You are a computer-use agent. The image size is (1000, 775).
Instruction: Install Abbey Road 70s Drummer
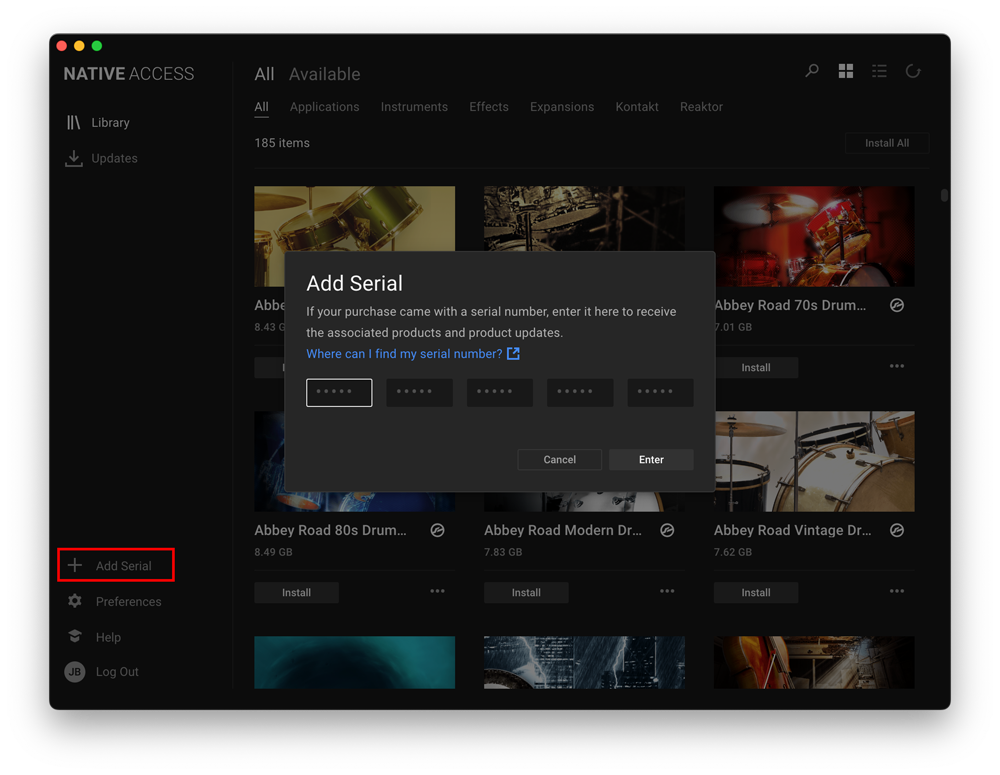(756, 367)
